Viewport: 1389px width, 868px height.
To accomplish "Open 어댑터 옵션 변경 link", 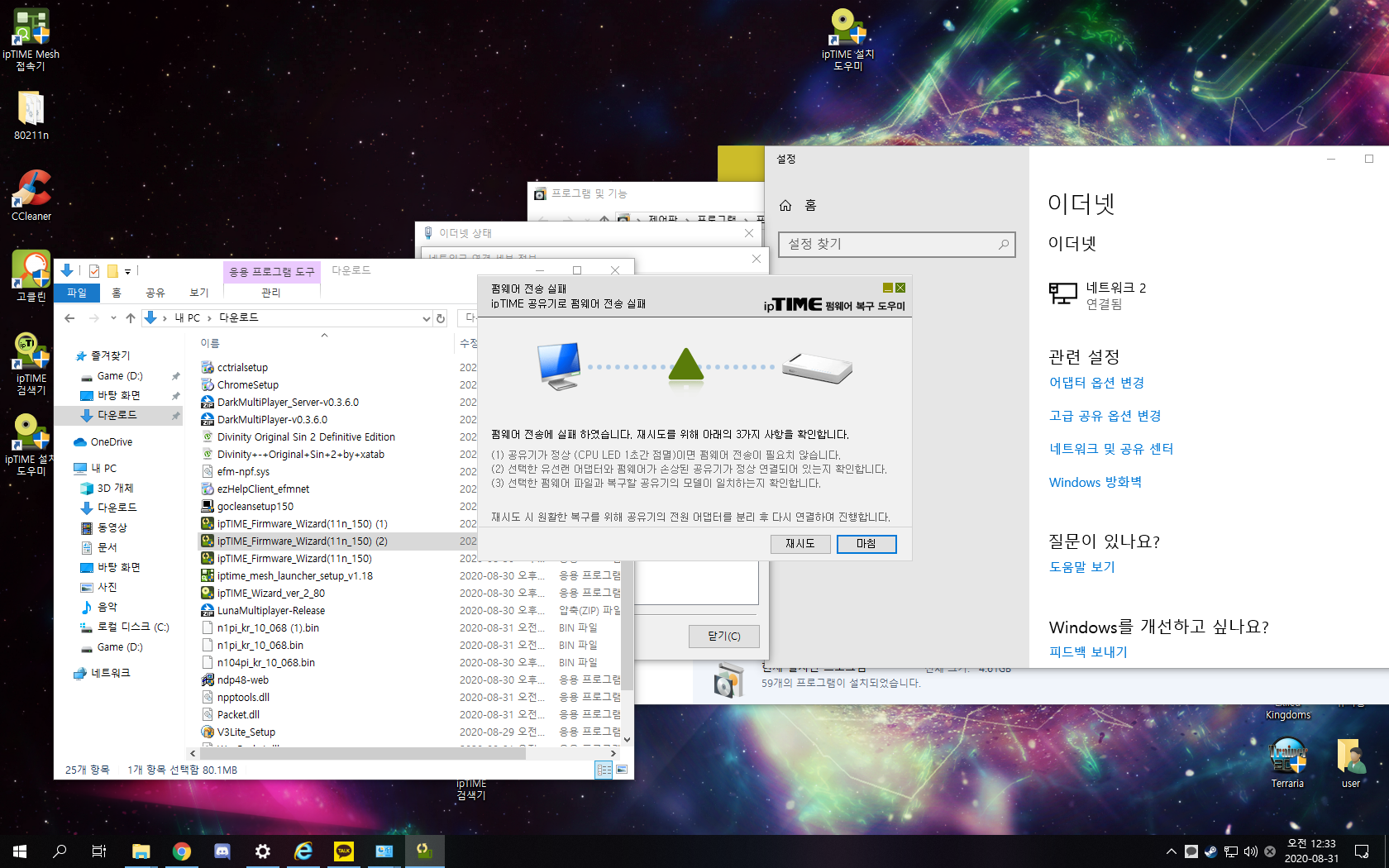I will click(x=1096, y=383).
